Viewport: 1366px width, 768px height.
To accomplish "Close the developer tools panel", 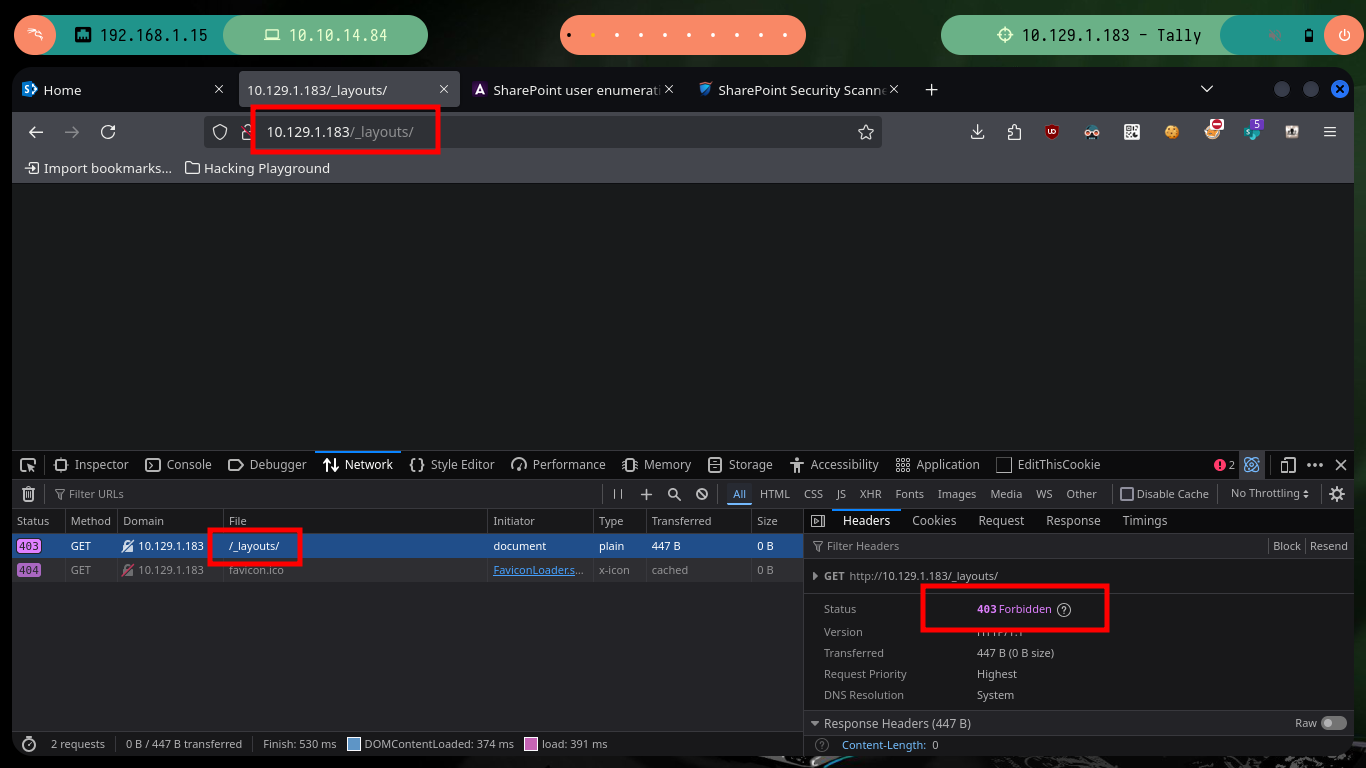I will point(1341,465).
